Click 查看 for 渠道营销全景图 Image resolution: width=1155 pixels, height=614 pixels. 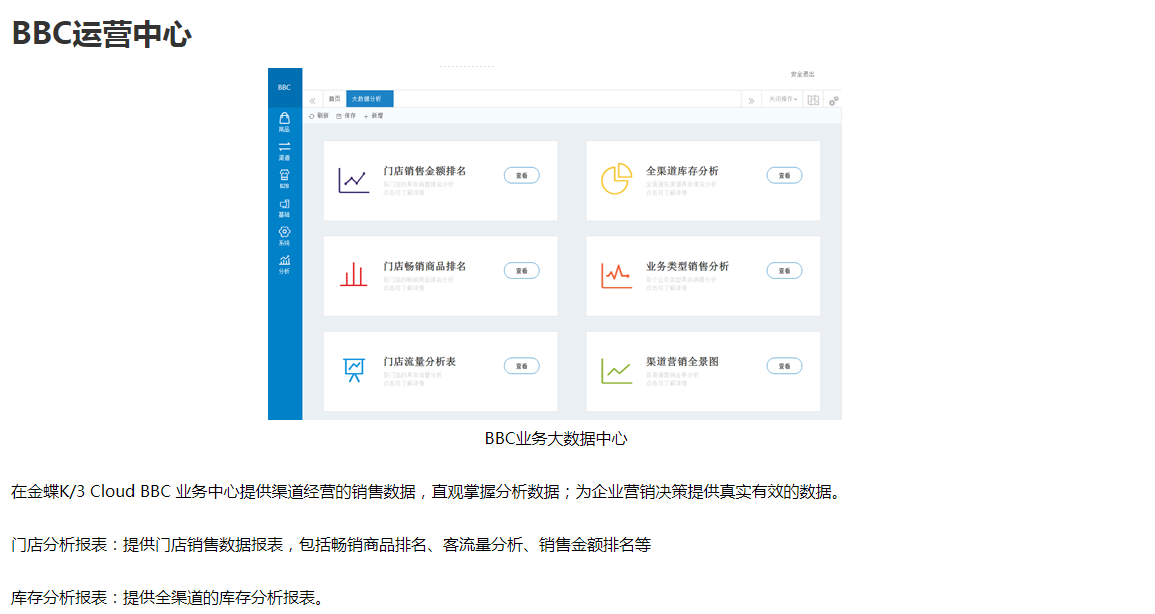pos(784,366)
